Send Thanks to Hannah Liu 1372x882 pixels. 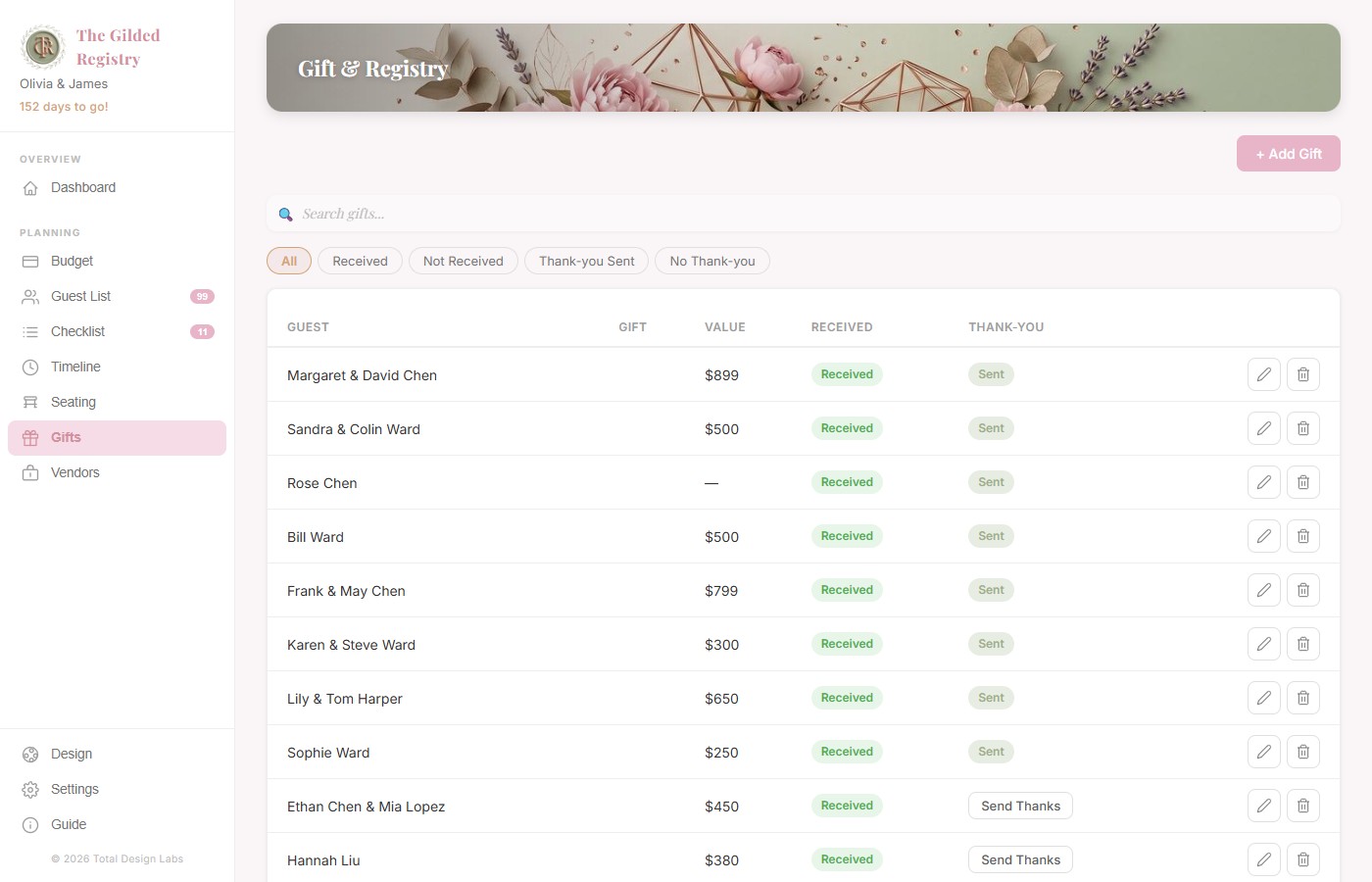pos(1020,859)
